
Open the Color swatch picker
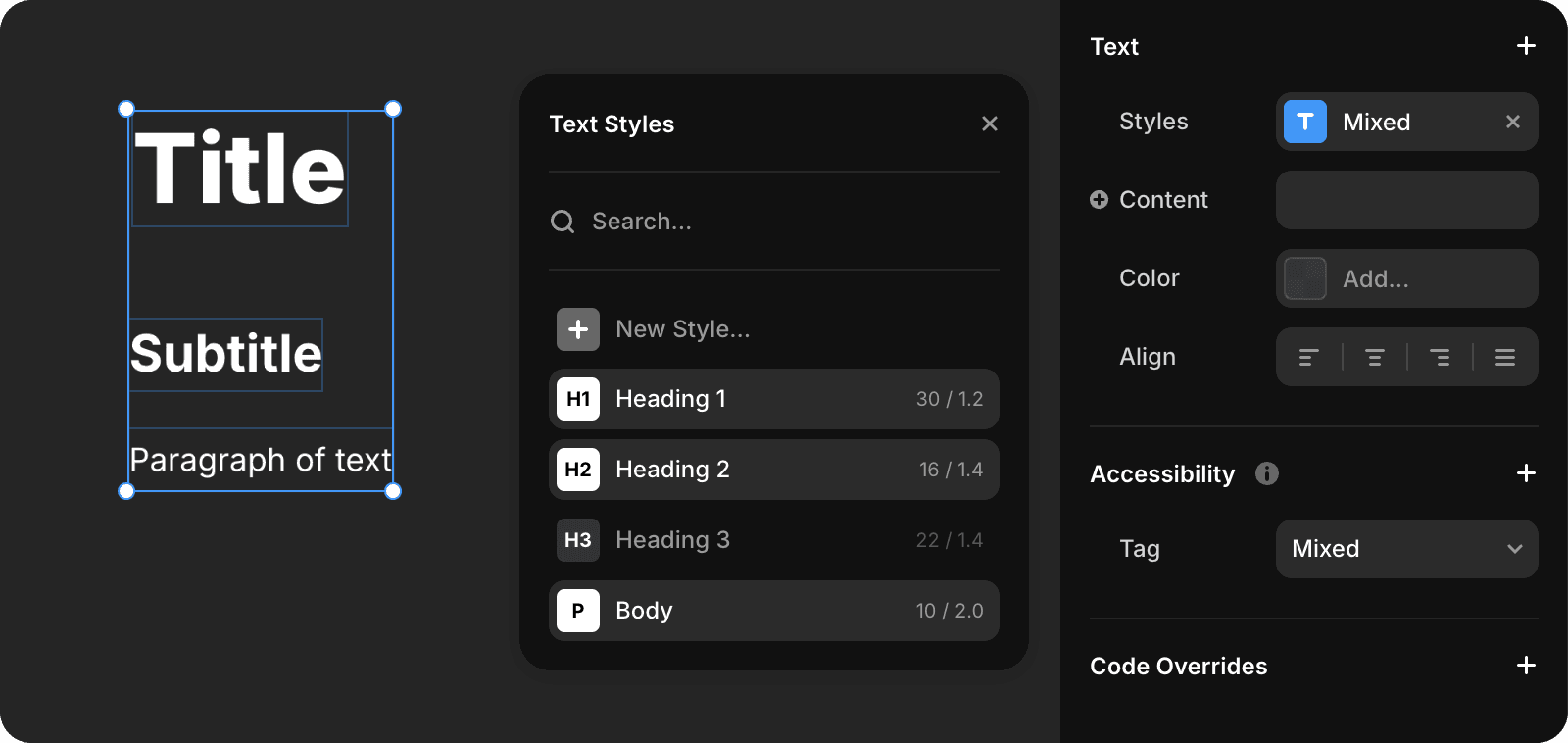click(1304, 278)
